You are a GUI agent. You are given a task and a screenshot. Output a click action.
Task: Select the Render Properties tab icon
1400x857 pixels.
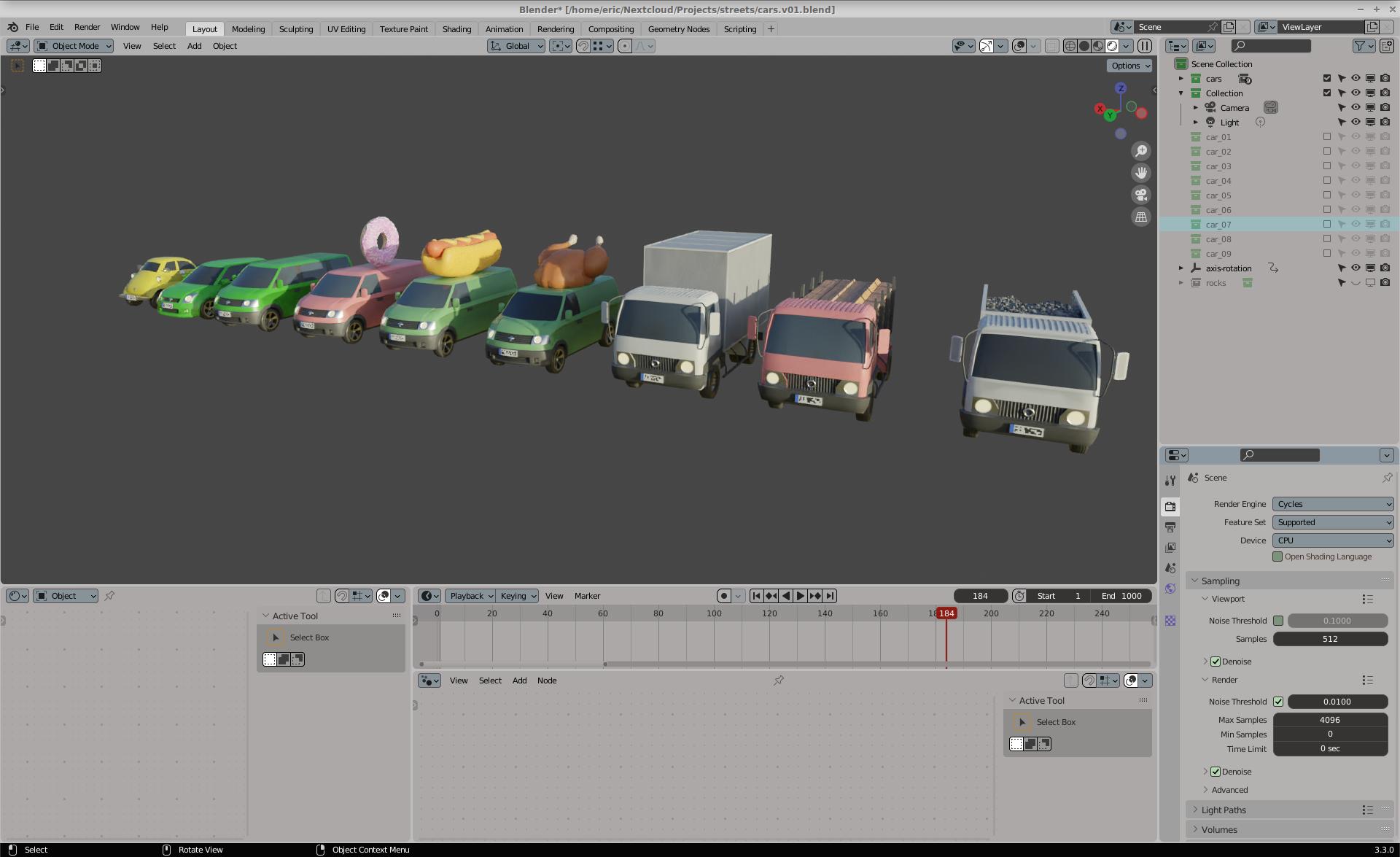point(1170,507)
